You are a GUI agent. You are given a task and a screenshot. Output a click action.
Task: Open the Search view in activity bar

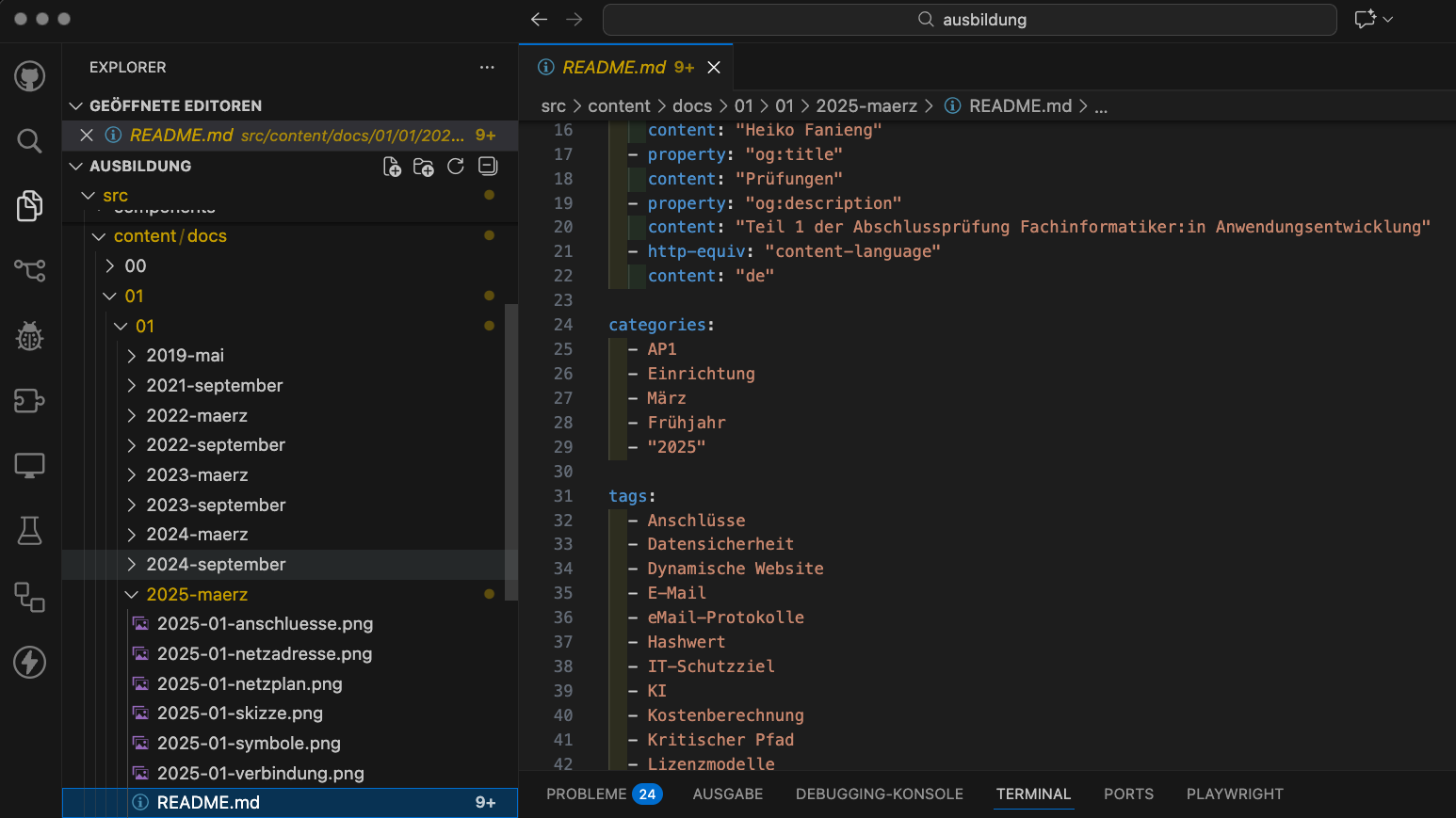(x=30, y=141)
